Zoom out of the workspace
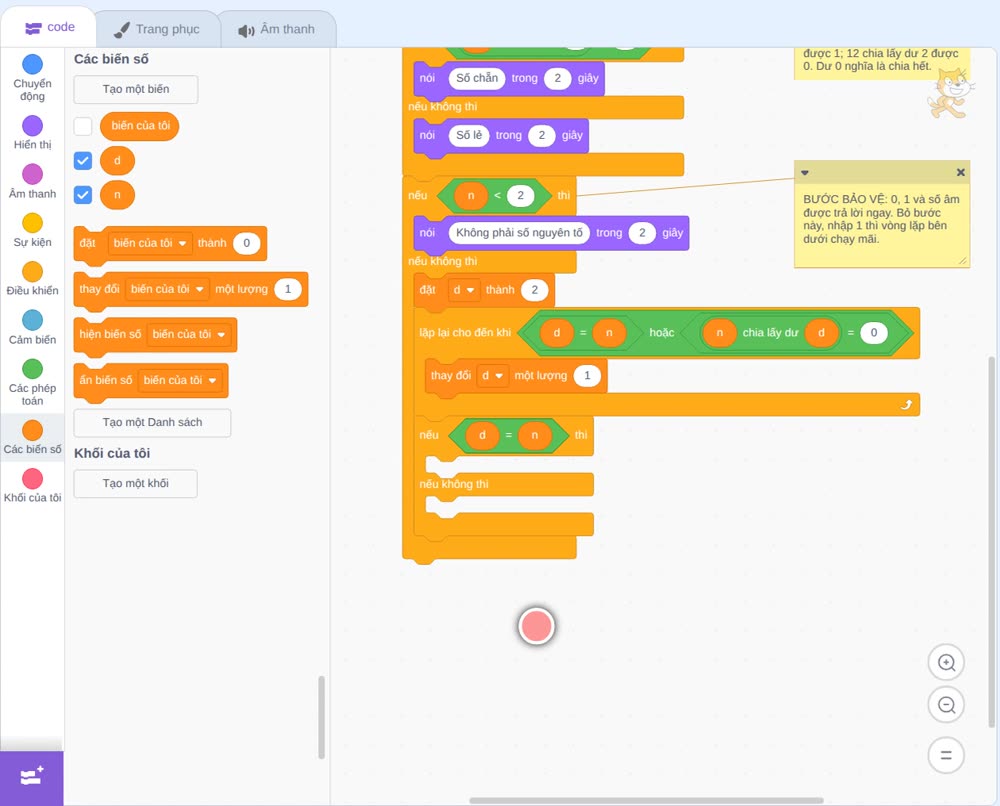1000x806 pixels. [x=946, y=705]
